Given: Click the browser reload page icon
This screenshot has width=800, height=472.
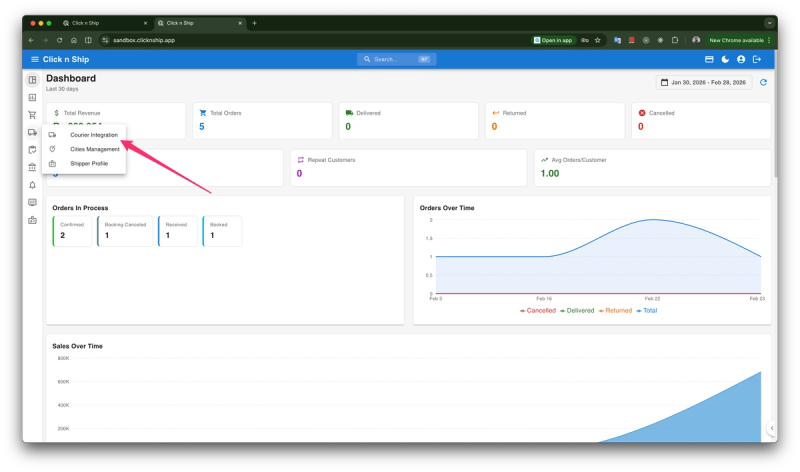Looking at the screenshot, I should click(60, 40).
